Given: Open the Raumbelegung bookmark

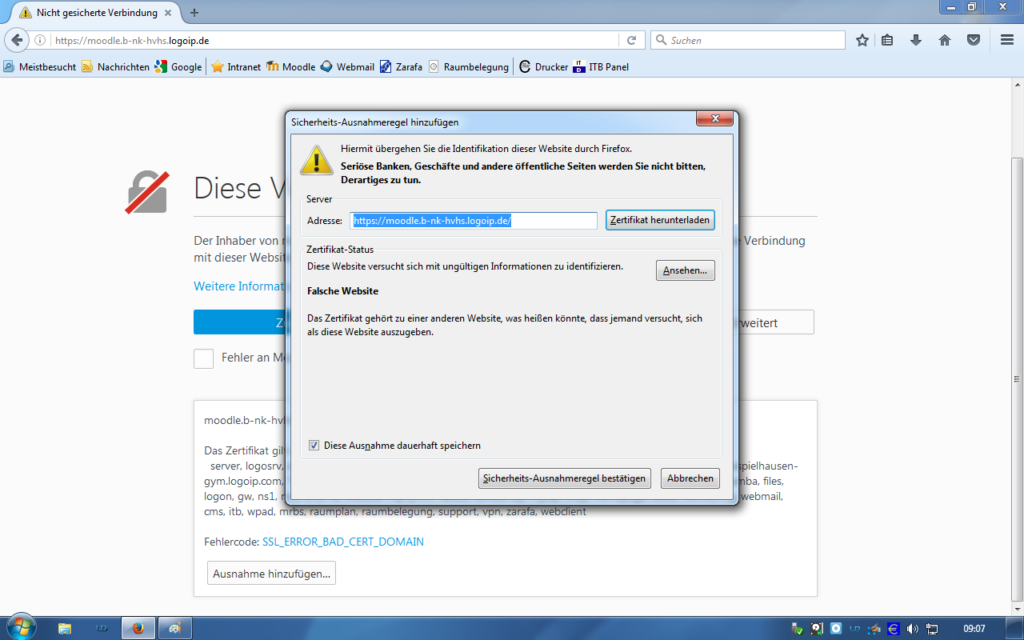Looking at the screenshot, I should (x=469, y=67).
